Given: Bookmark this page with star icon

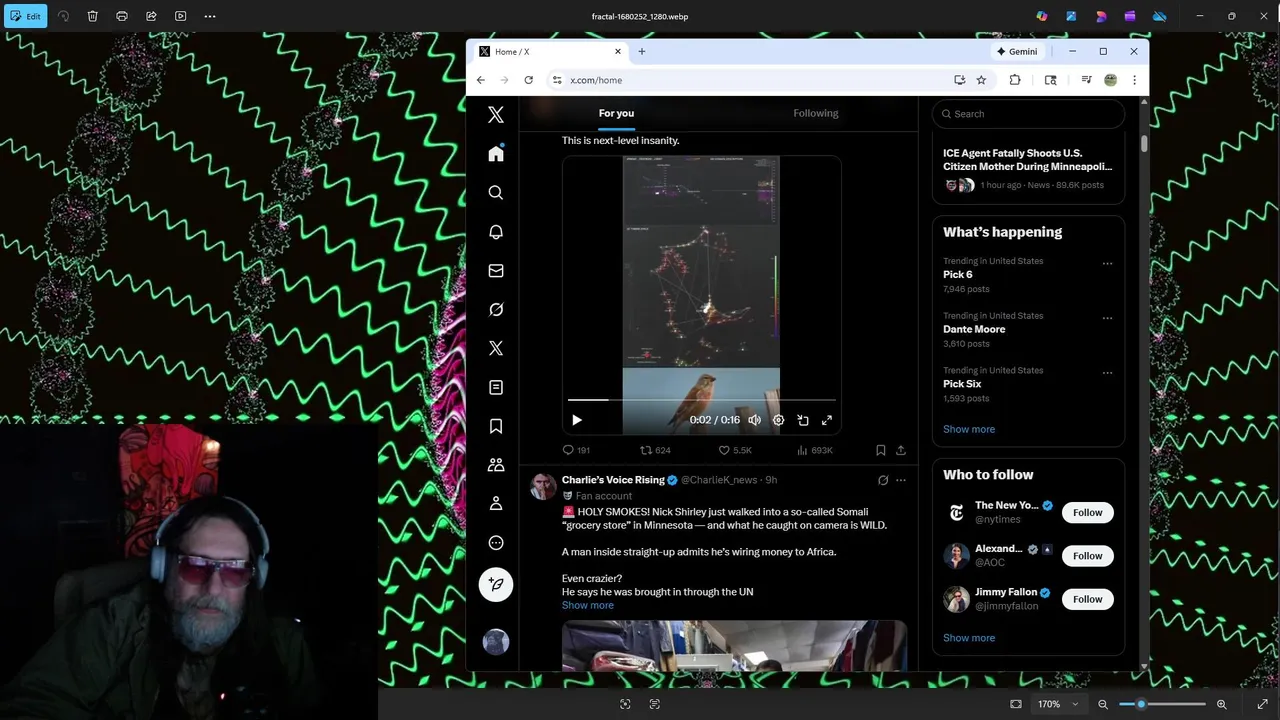Looking at the screenshot, I should pos(982,80).
